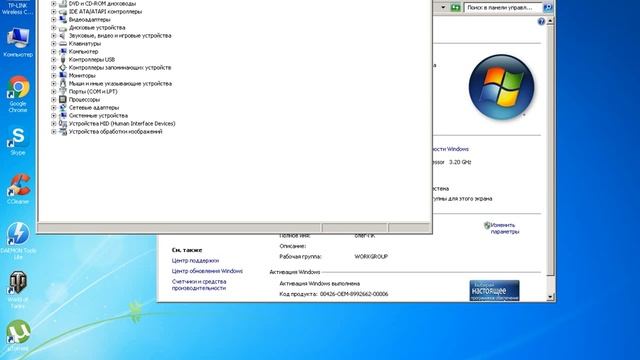Open the address bar history dropdown arrow
640x360 pixels.
tap(443, 7)
